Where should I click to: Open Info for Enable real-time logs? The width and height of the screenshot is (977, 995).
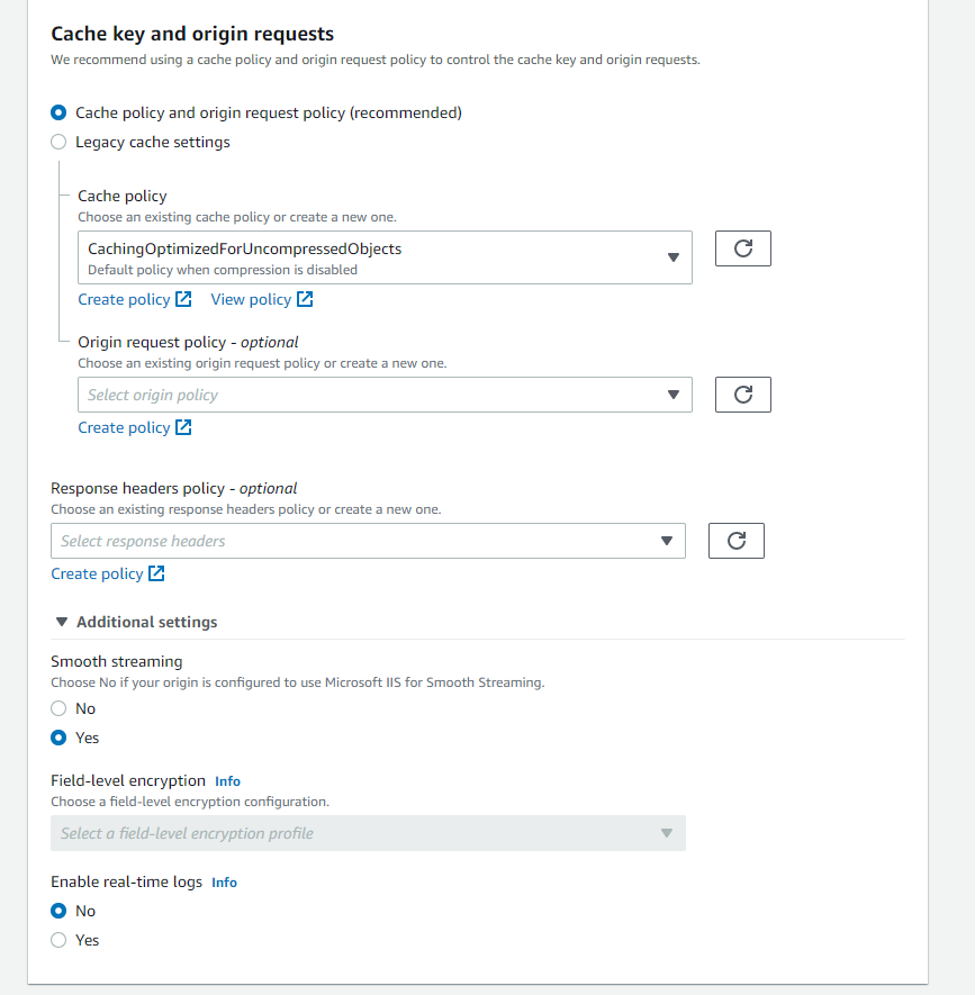pos(224,882)
